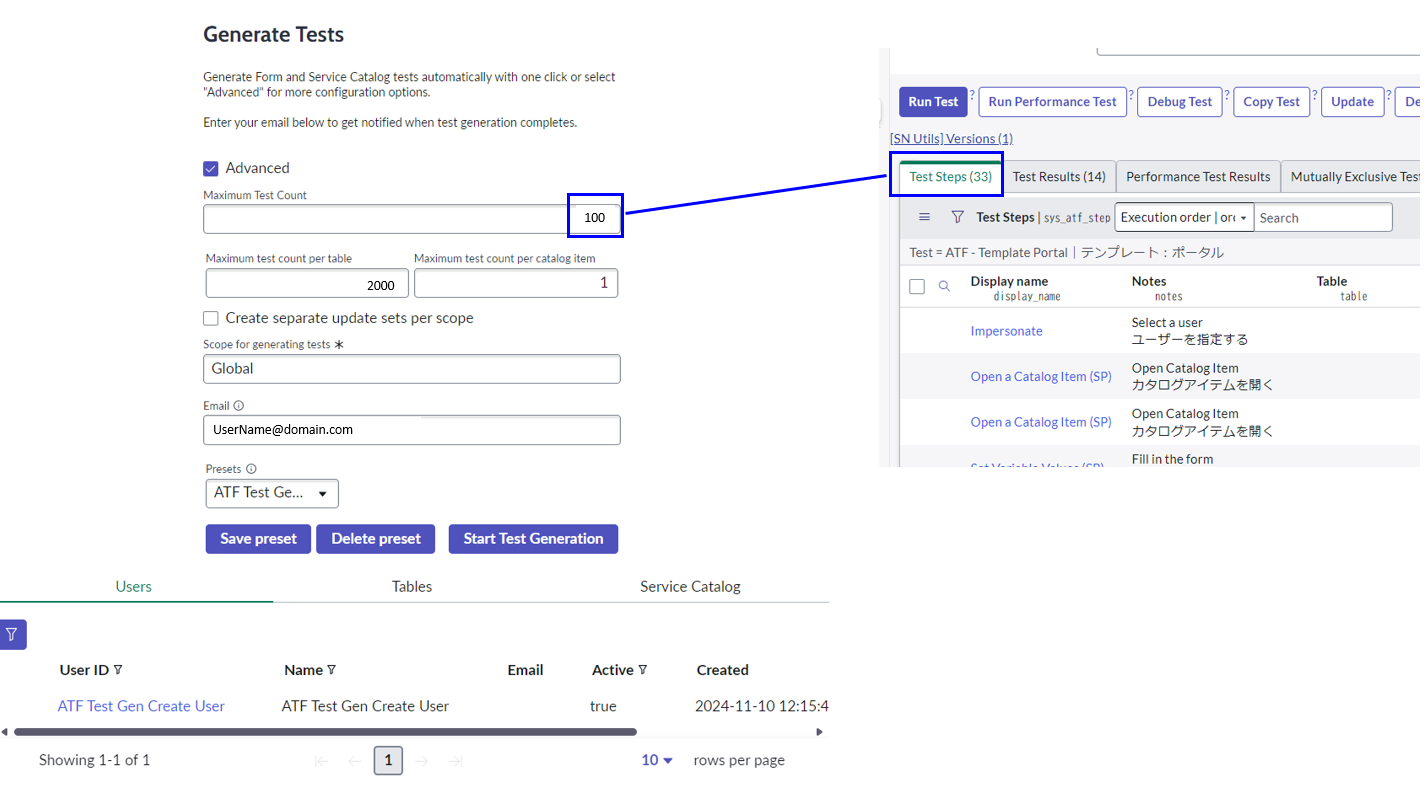Switch to the Test Results (14) tab
The height and width of the screenshot is (796, 1427).
coord(1058,176)
